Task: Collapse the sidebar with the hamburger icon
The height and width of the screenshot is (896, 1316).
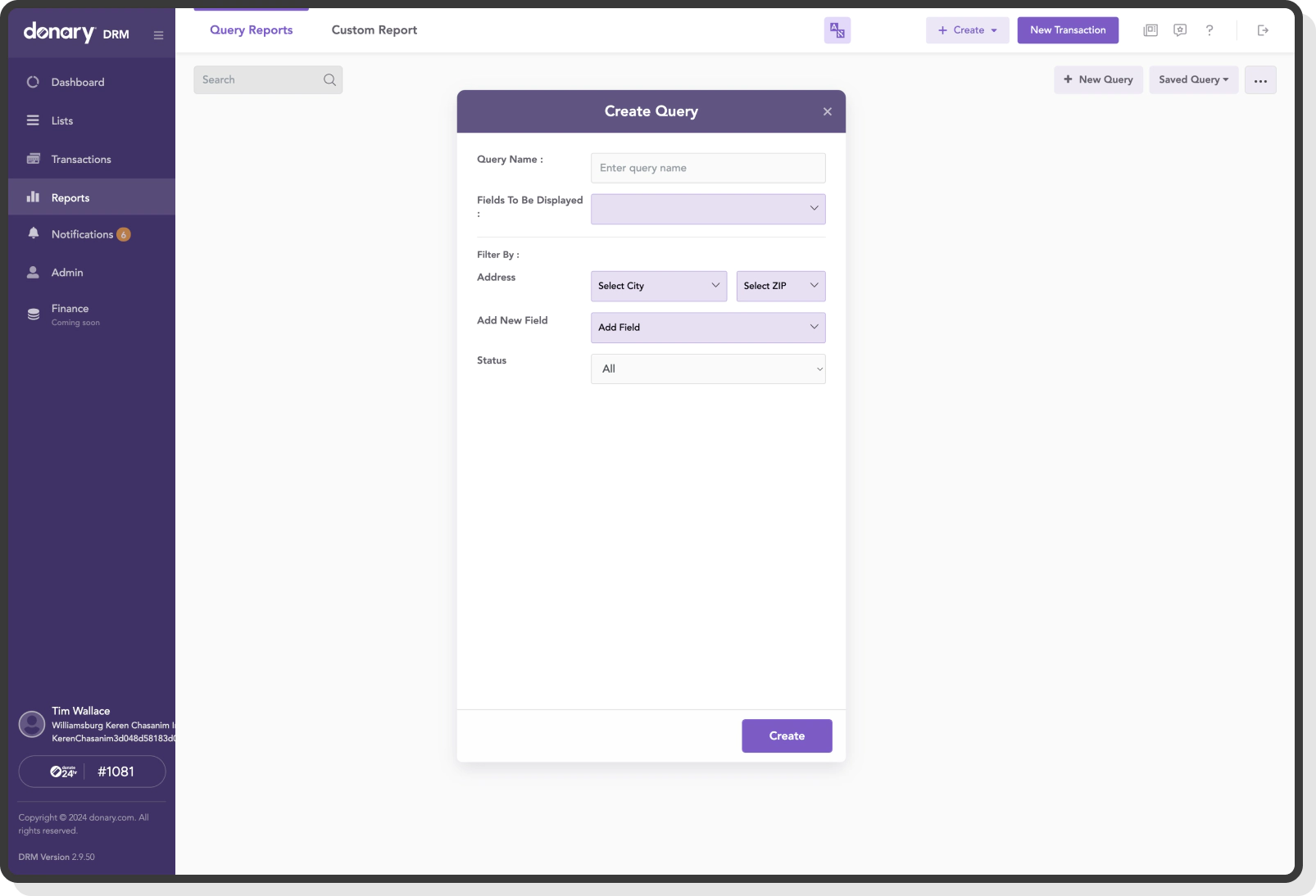Action: point(158,34)
